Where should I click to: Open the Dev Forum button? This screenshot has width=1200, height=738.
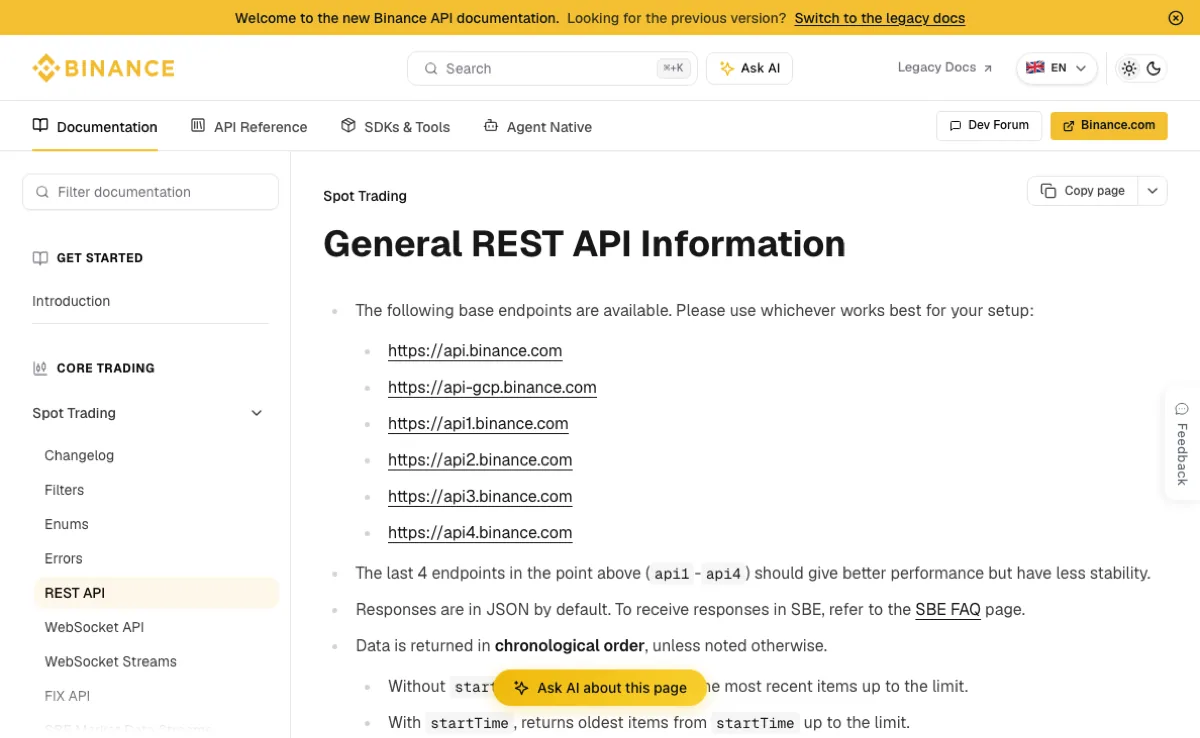(989, 125)
